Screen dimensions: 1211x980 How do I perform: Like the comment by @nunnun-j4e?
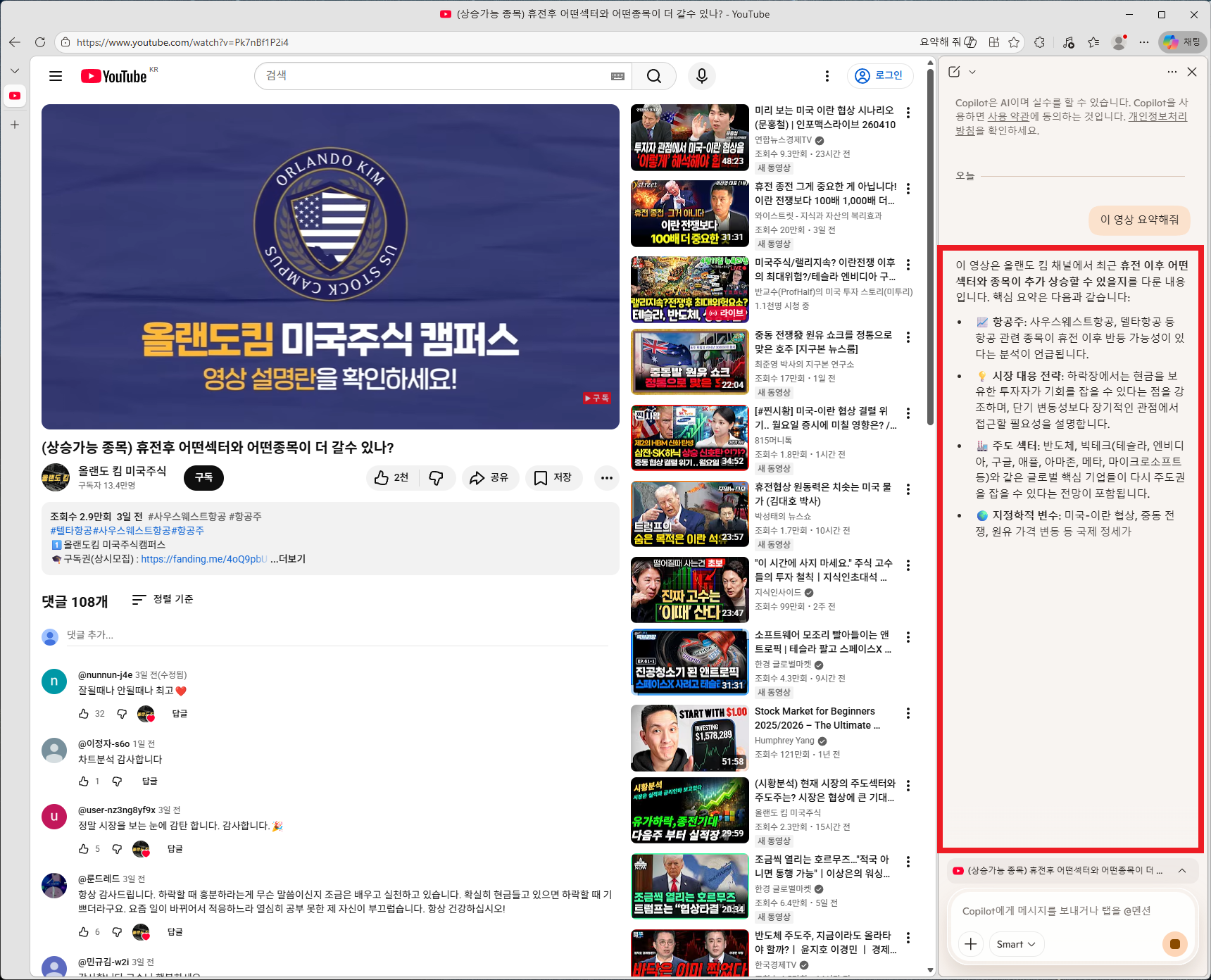point(84,714)
